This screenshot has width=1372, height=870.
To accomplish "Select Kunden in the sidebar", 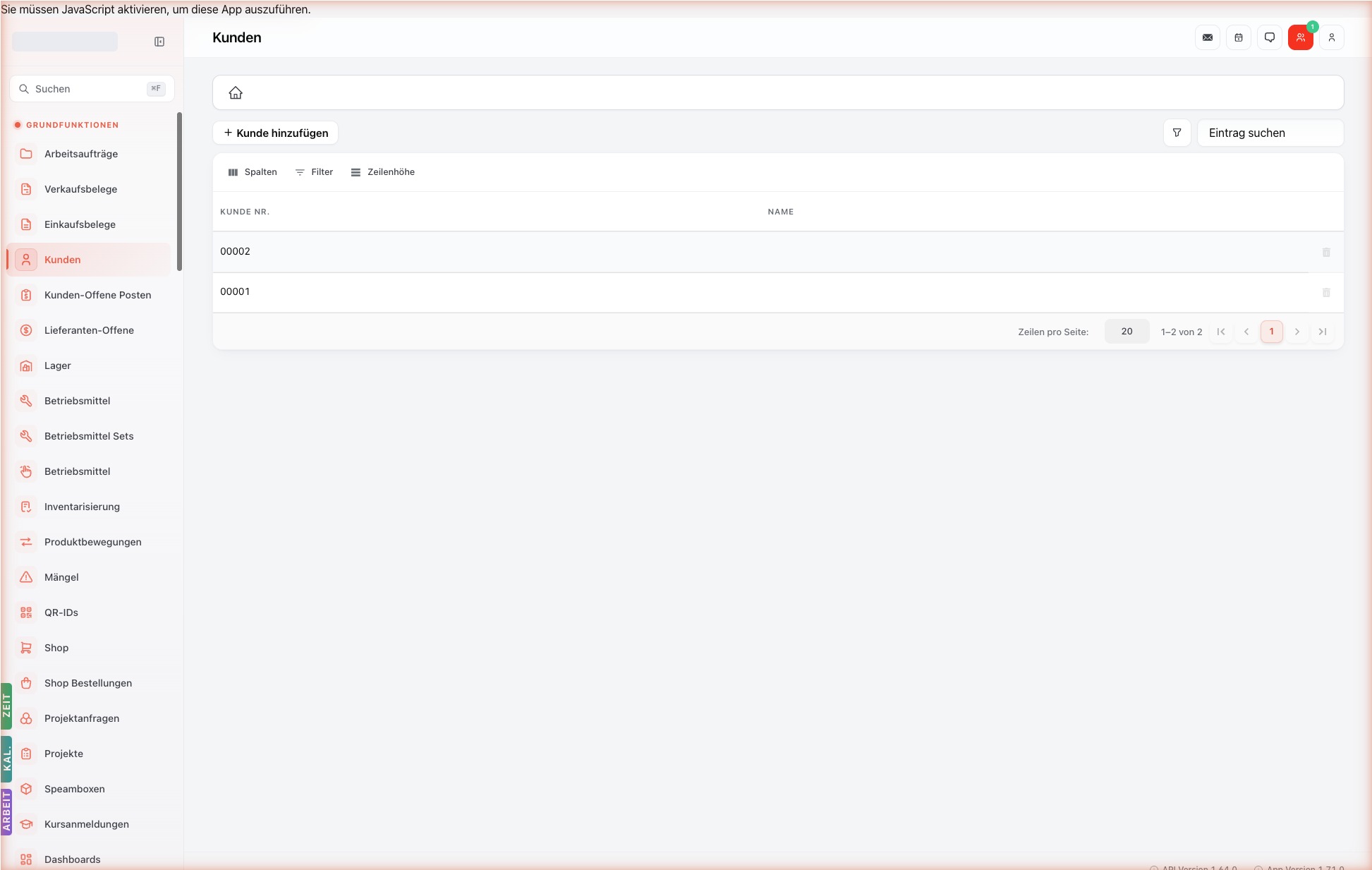I will (x=89, y=260).
